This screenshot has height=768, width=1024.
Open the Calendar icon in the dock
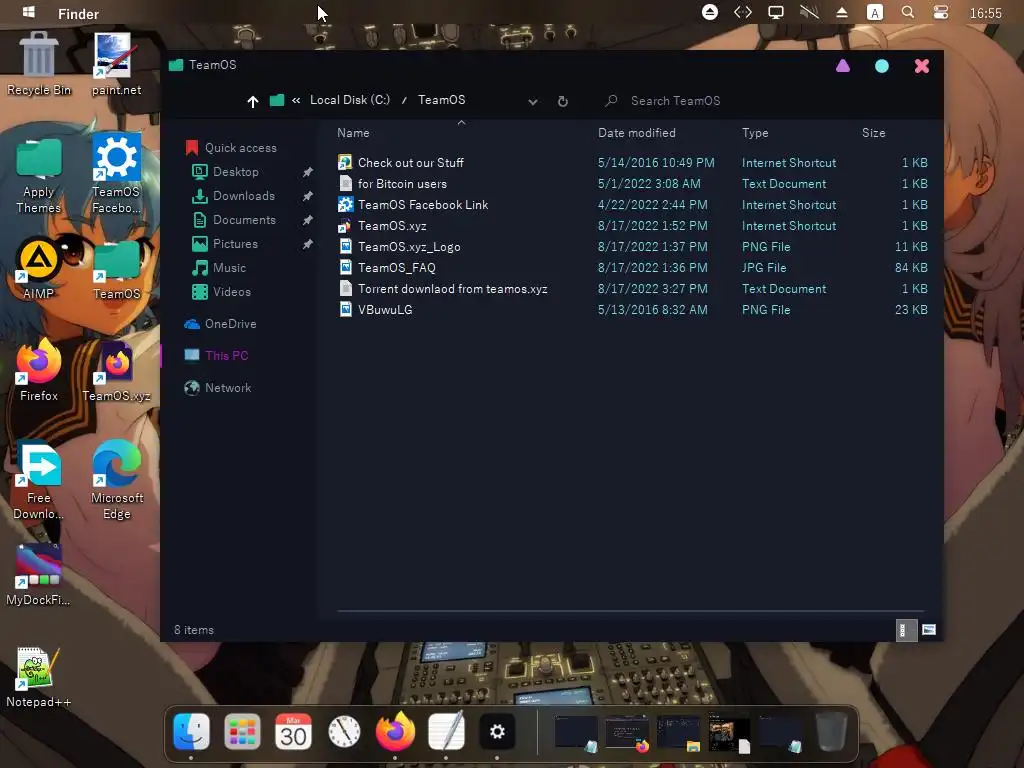click(293, 731)
